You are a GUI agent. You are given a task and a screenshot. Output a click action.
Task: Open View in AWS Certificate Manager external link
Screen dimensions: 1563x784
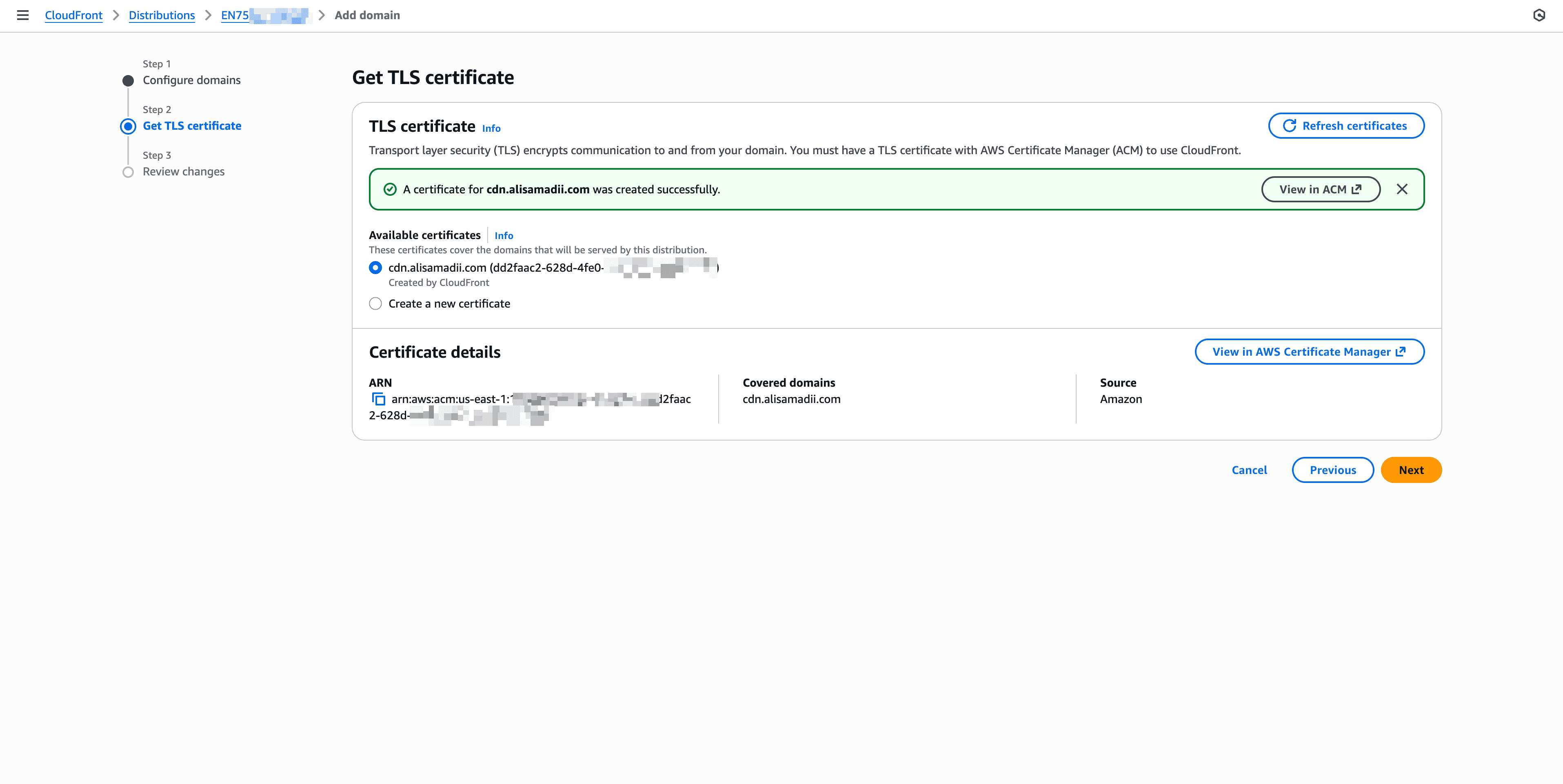tap(1309, 352)
